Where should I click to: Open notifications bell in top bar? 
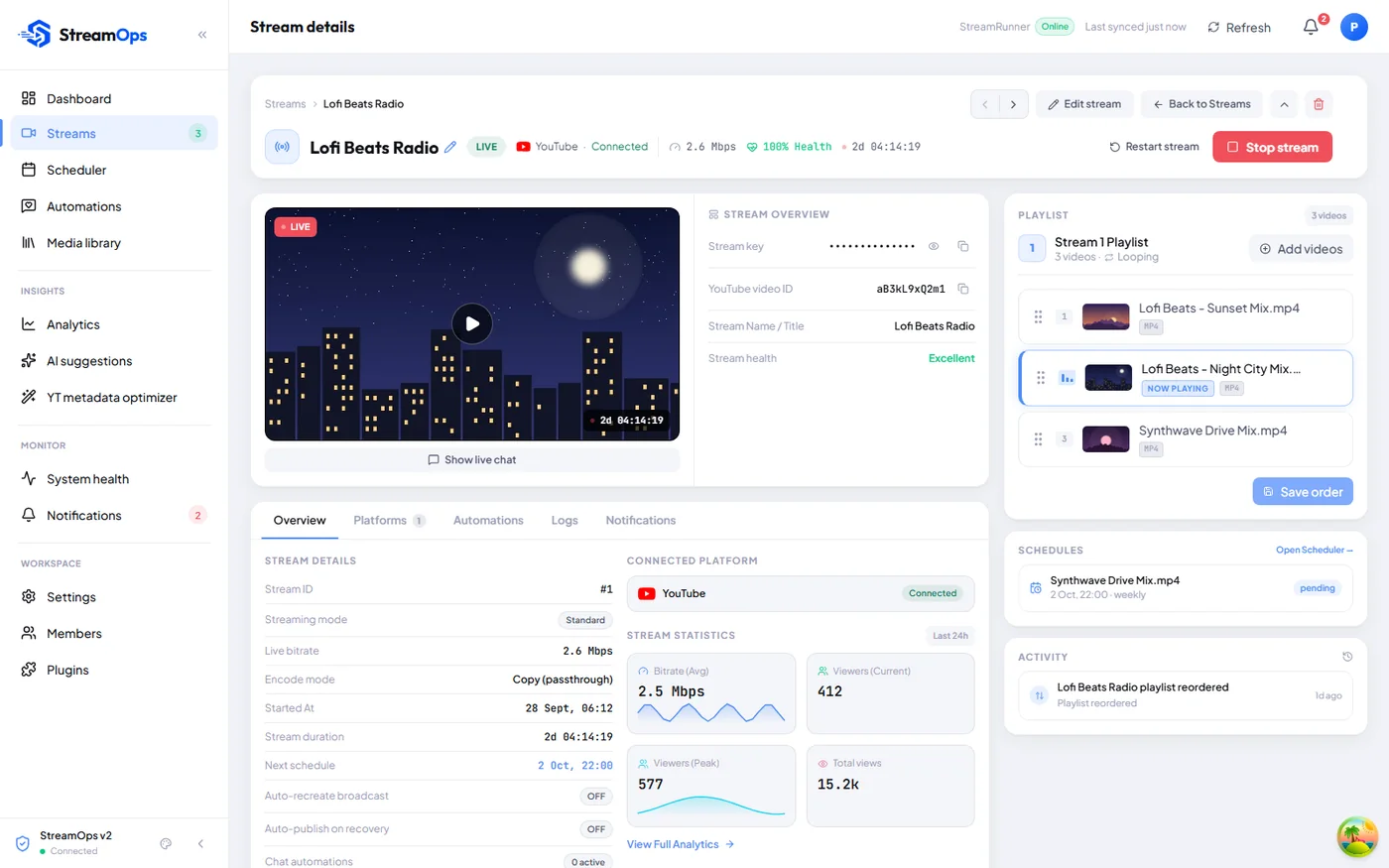(x=1312, y=27)
